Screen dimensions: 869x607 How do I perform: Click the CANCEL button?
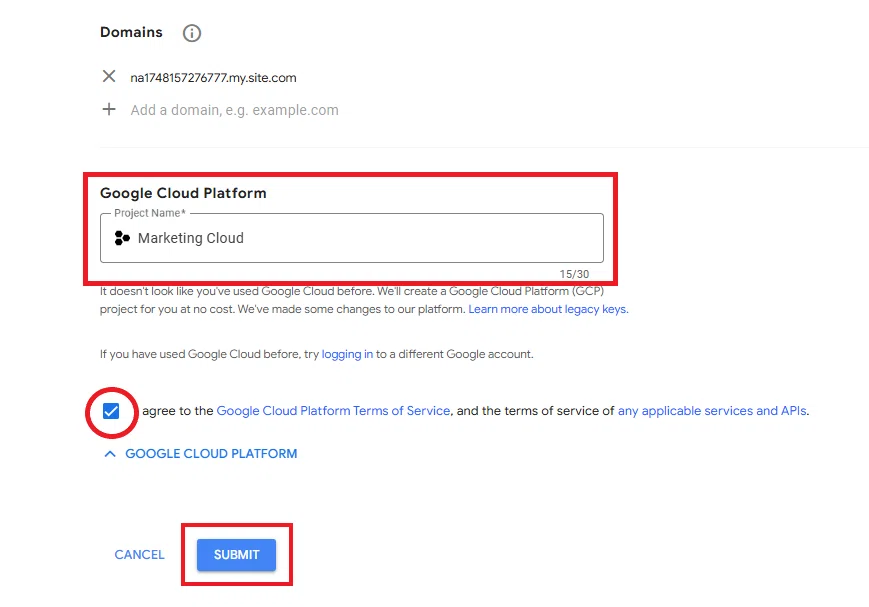[139, 555]
